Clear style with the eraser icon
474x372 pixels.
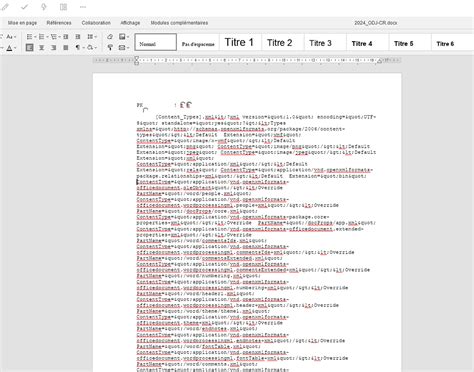(x=110, y=37)
